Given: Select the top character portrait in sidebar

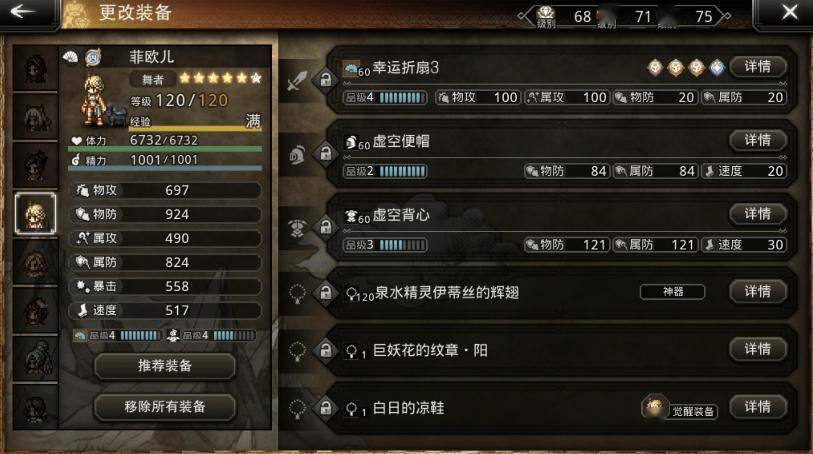Looking at the screenshot, I should point(35,69).
